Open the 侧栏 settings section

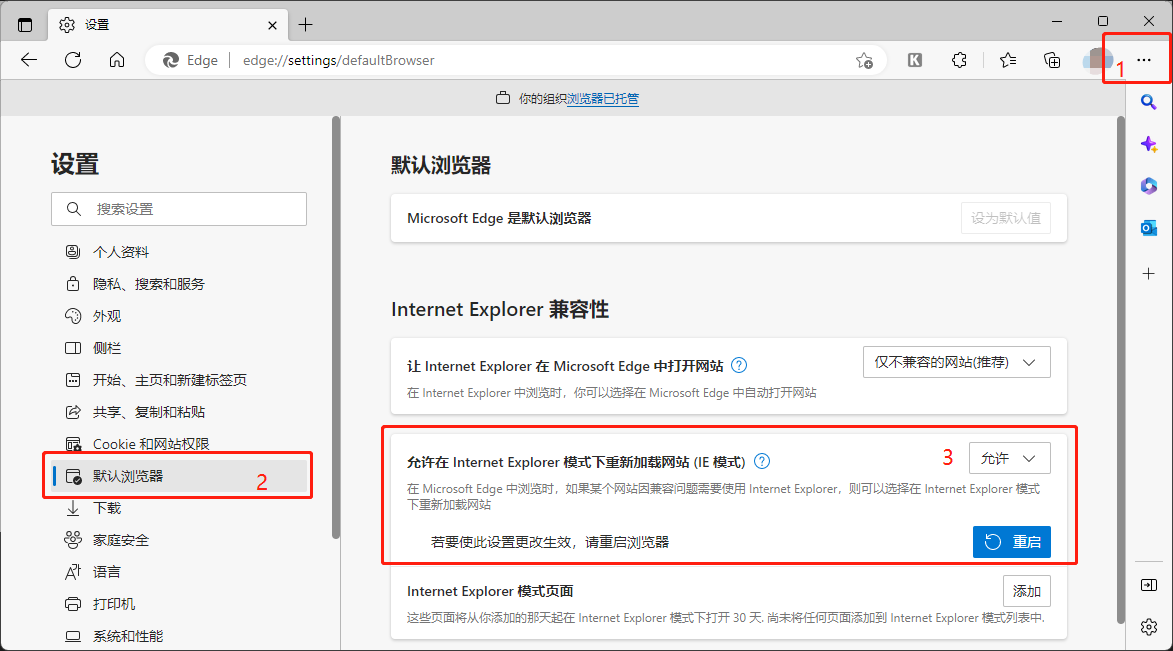106,349
